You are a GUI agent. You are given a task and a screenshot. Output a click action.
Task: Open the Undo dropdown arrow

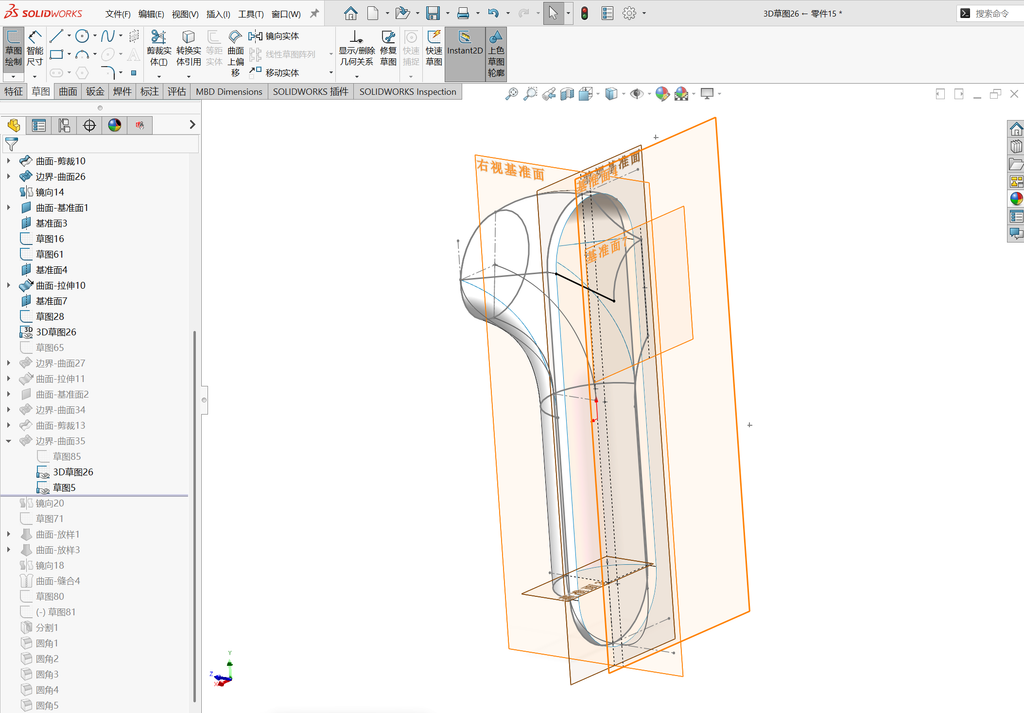pyautogui.click(x=508, y=13)
